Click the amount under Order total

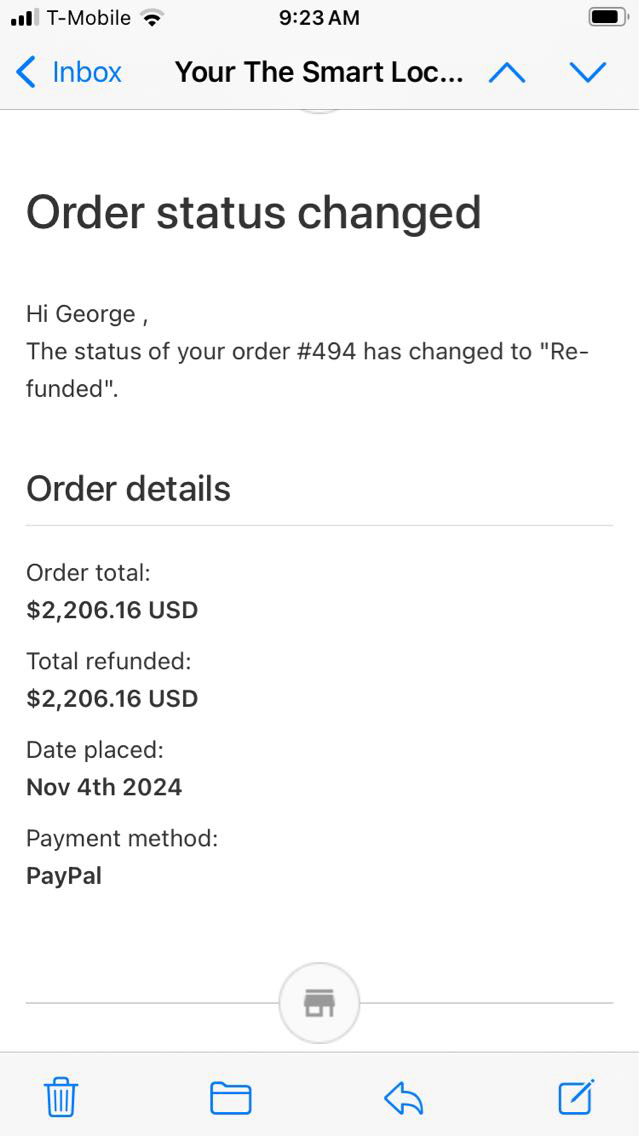coord(112,610)
